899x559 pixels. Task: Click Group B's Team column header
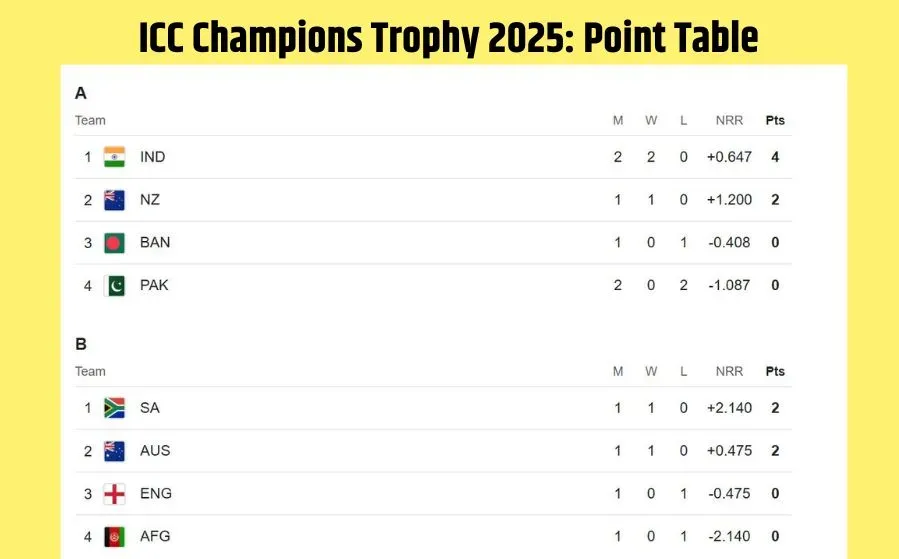click(x=90, y=371)
